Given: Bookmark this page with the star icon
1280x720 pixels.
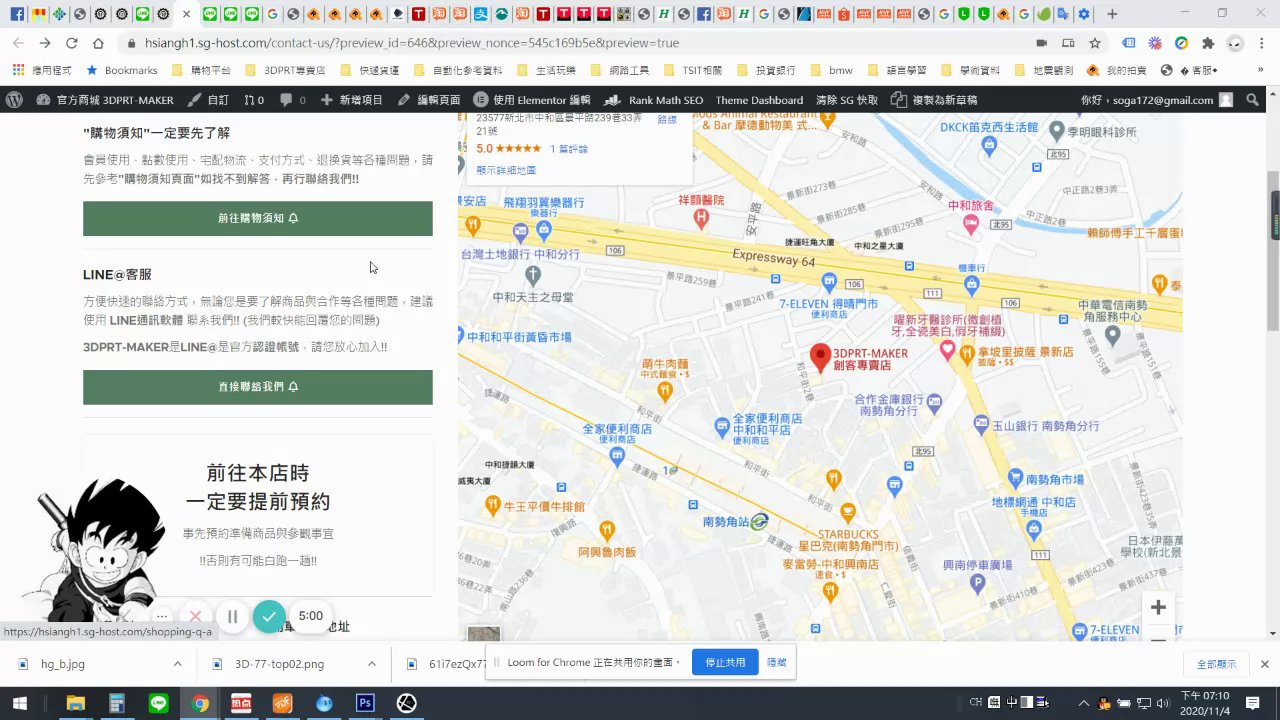Looking at the screenshot, I should click(x=1095, y=43).
